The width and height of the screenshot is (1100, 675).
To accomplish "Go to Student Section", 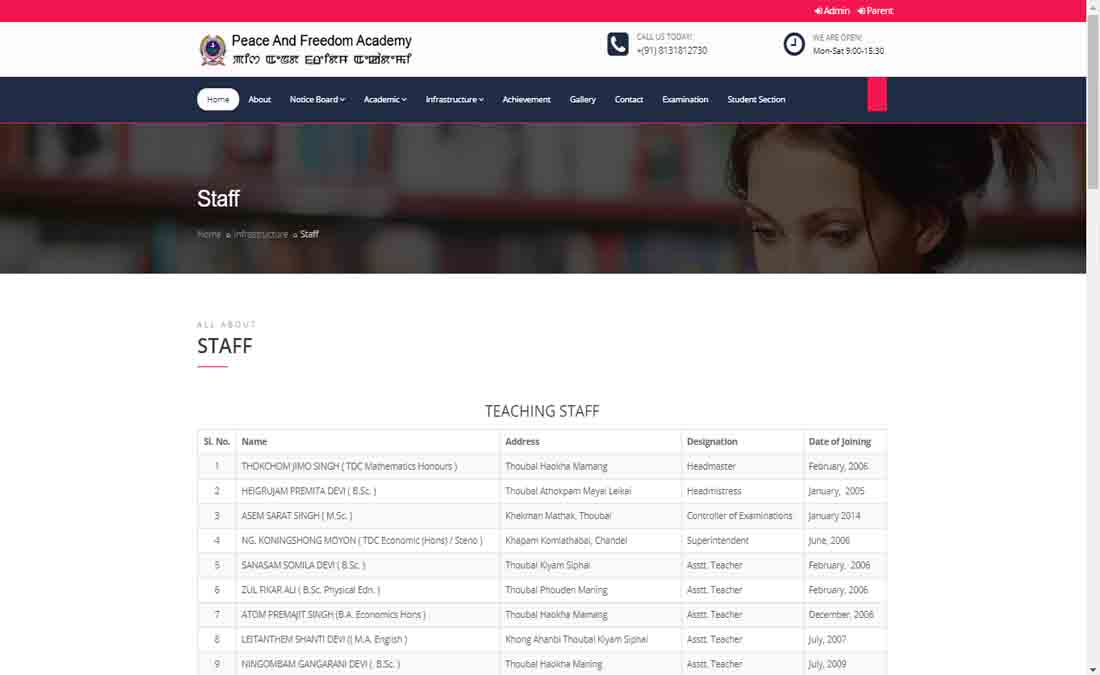I will pos(756,100).
